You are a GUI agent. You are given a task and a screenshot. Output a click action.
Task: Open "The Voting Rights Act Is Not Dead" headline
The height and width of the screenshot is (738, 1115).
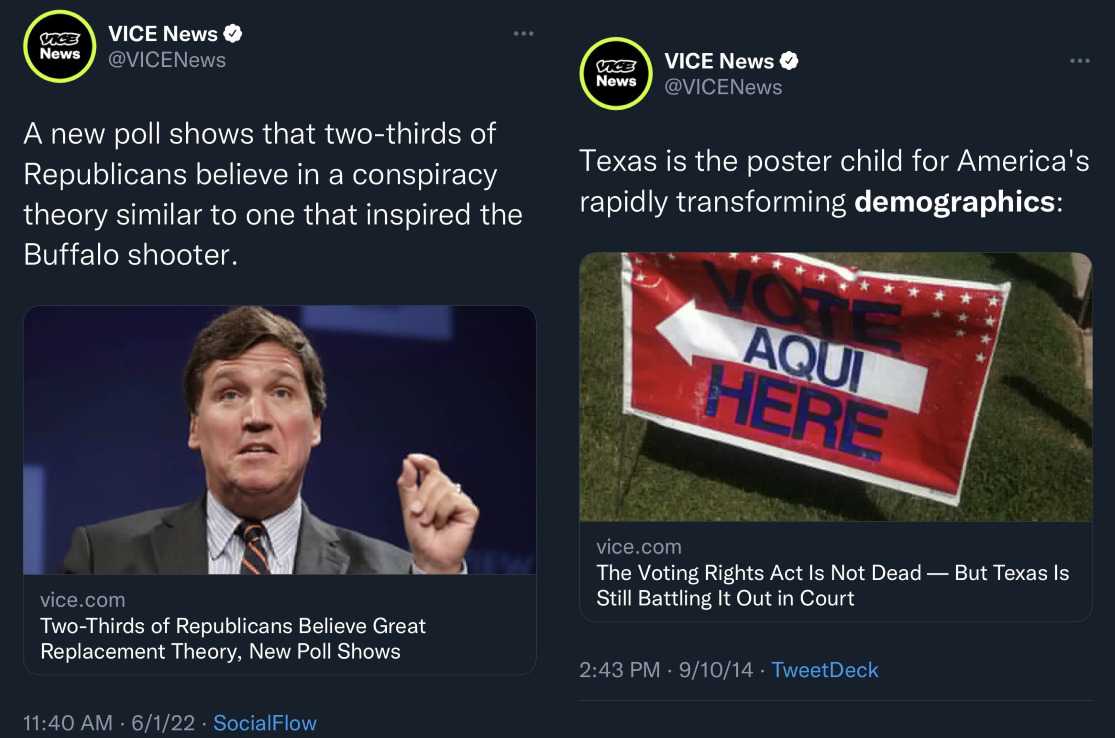pos(832,585)
